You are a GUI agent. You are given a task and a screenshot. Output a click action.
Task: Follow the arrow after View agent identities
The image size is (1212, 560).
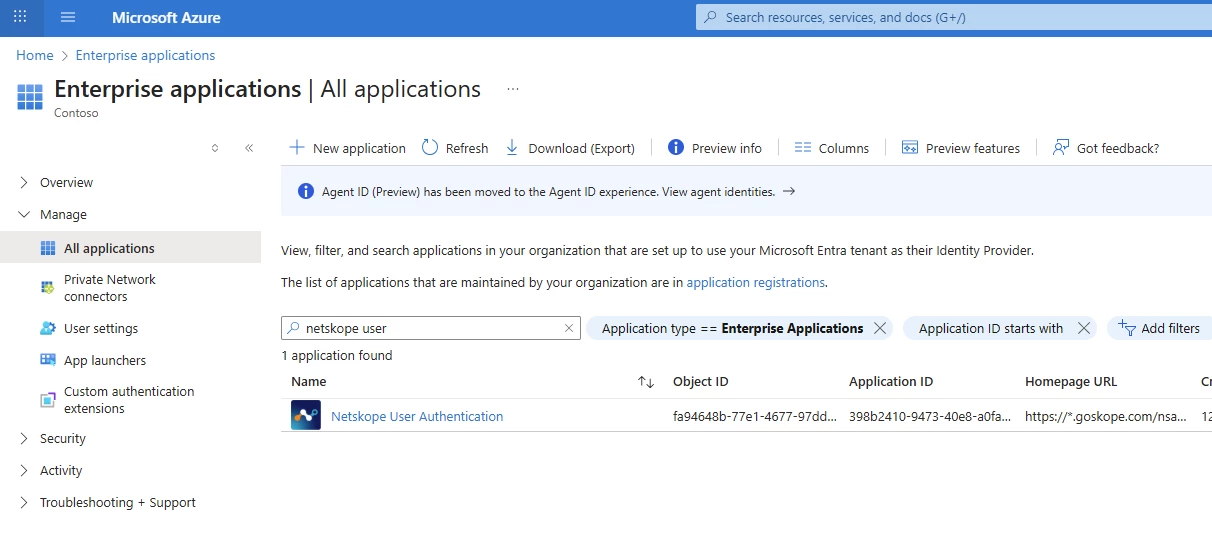pos(789,191)
